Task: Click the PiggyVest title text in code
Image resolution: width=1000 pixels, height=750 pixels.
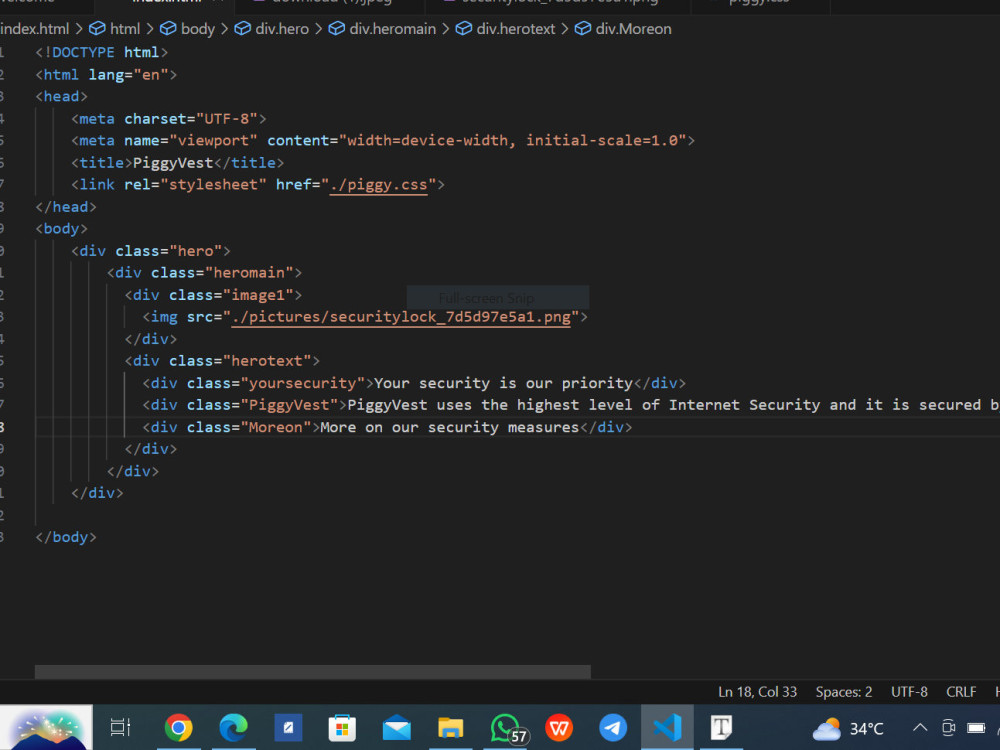Action: (173, 163)
